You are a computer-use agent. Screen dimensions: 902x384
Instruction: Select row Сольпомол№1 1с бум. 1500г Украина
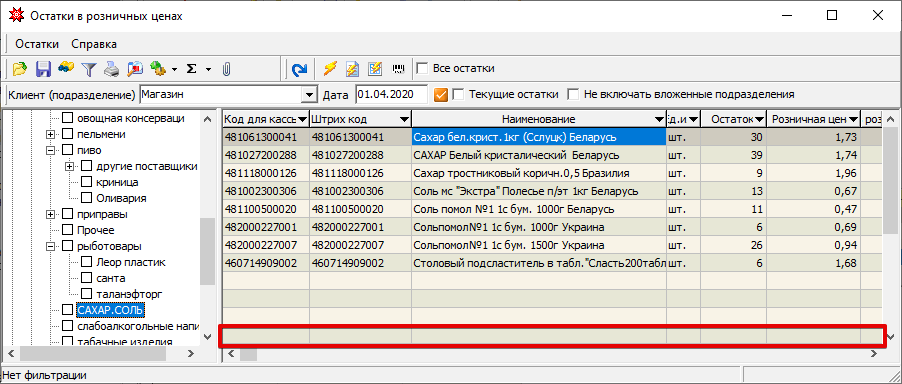(x=552, y=245)
